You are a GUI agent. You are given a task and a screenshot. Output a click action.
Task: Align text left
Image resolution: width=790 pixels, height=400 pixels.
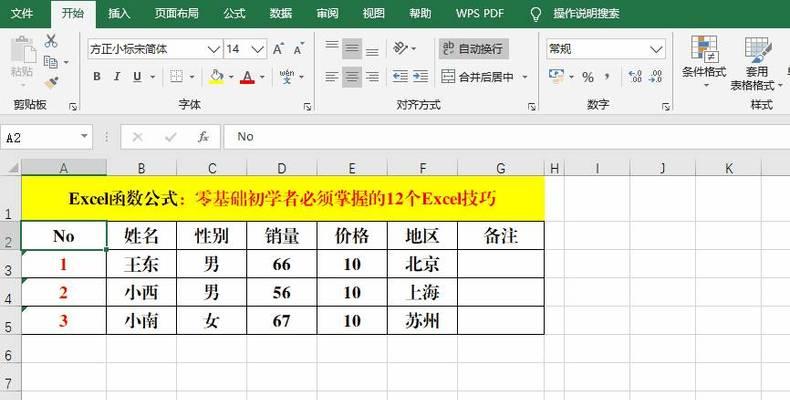pyautogui.click(x=332, y=77)
